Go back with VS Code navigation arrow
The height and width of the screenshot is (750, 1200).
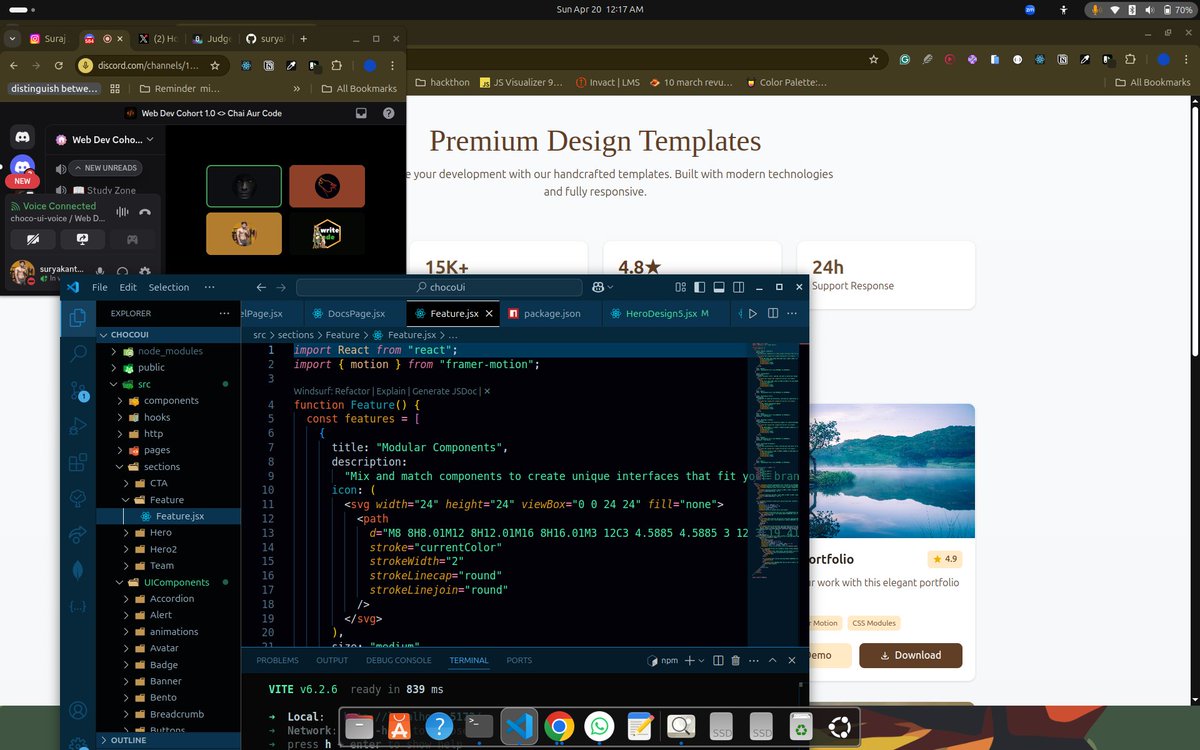tap(261, 287)
